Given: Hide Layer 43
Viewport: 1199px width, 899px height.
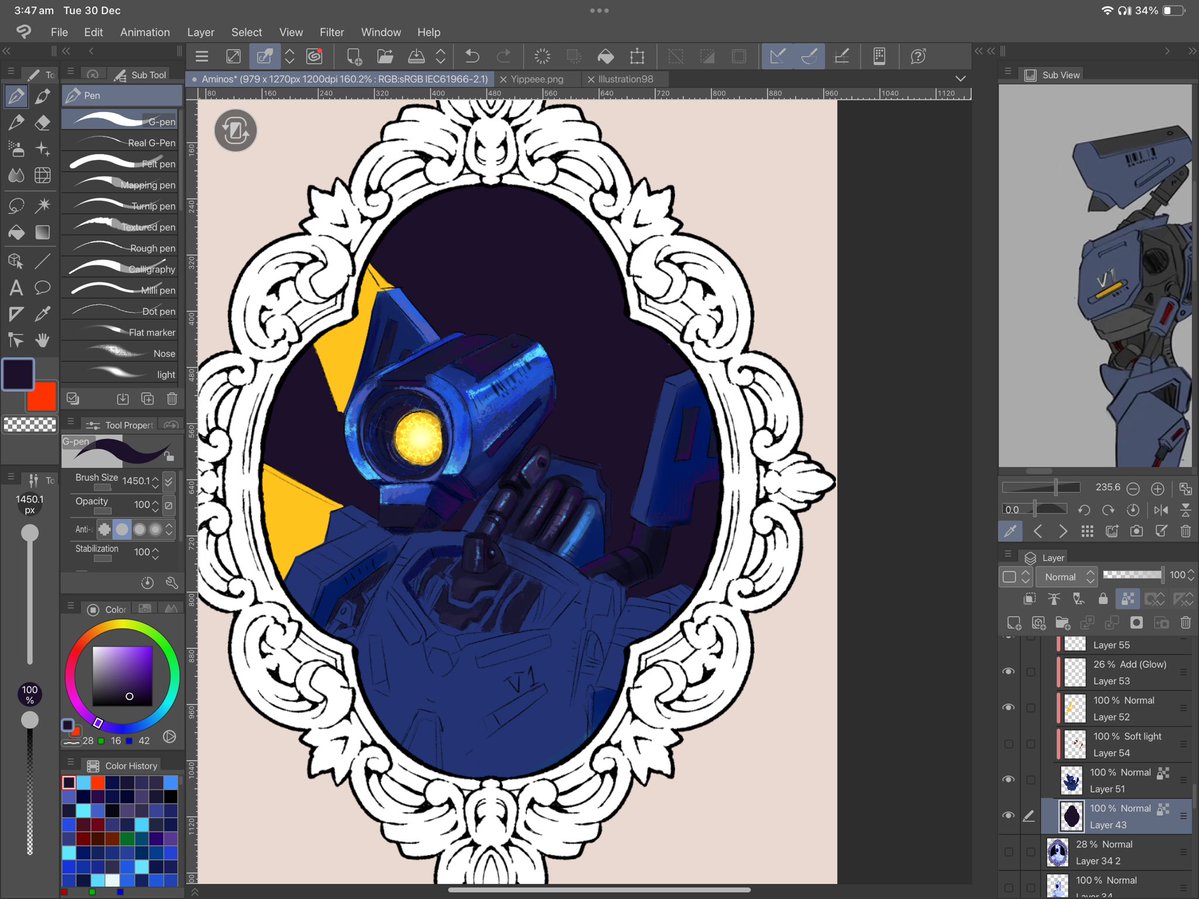Looking at the screenshot, I should point(1009,816).
